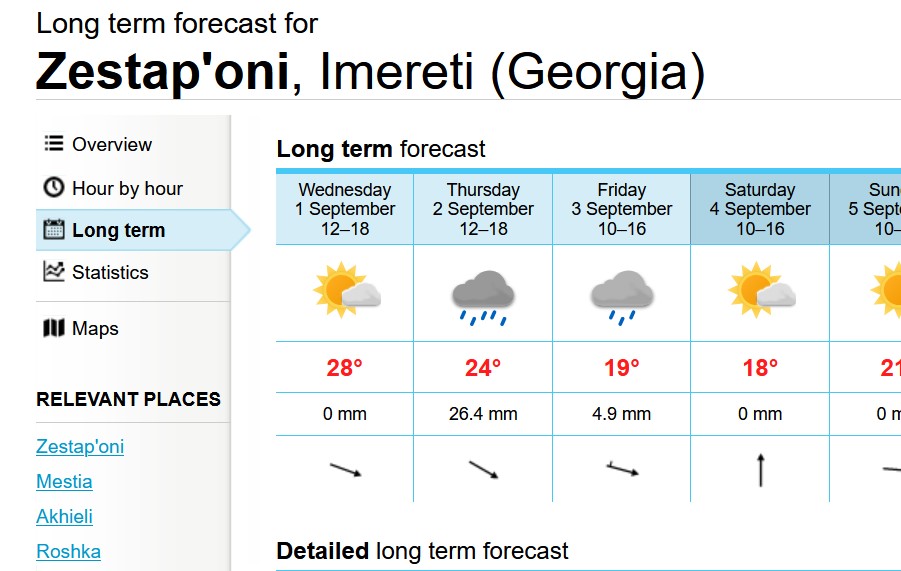Viewport: 901px width, 571px height.
Task: Open the Zestap'oni relevant place link
Action: pyautogui.click(x=80, y=446)
